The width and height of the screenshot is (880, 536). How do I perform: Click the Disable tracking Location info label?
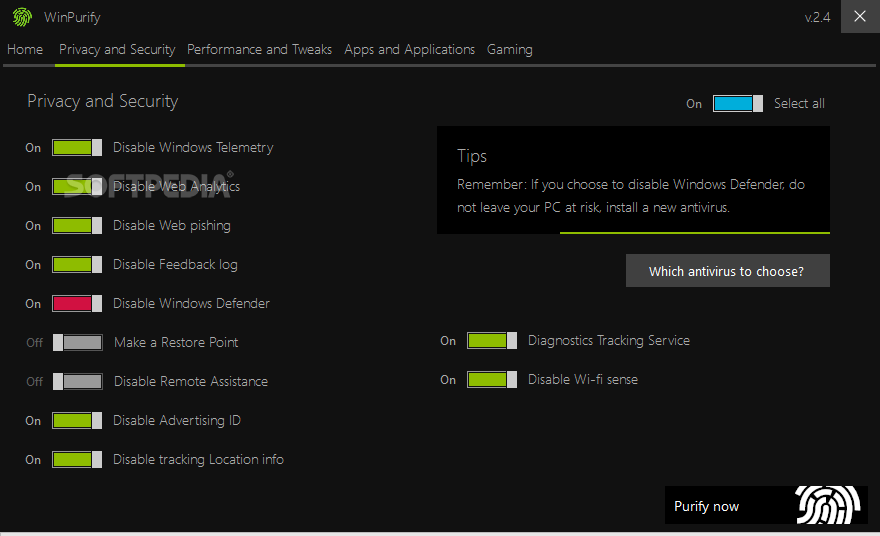[198, 460]
